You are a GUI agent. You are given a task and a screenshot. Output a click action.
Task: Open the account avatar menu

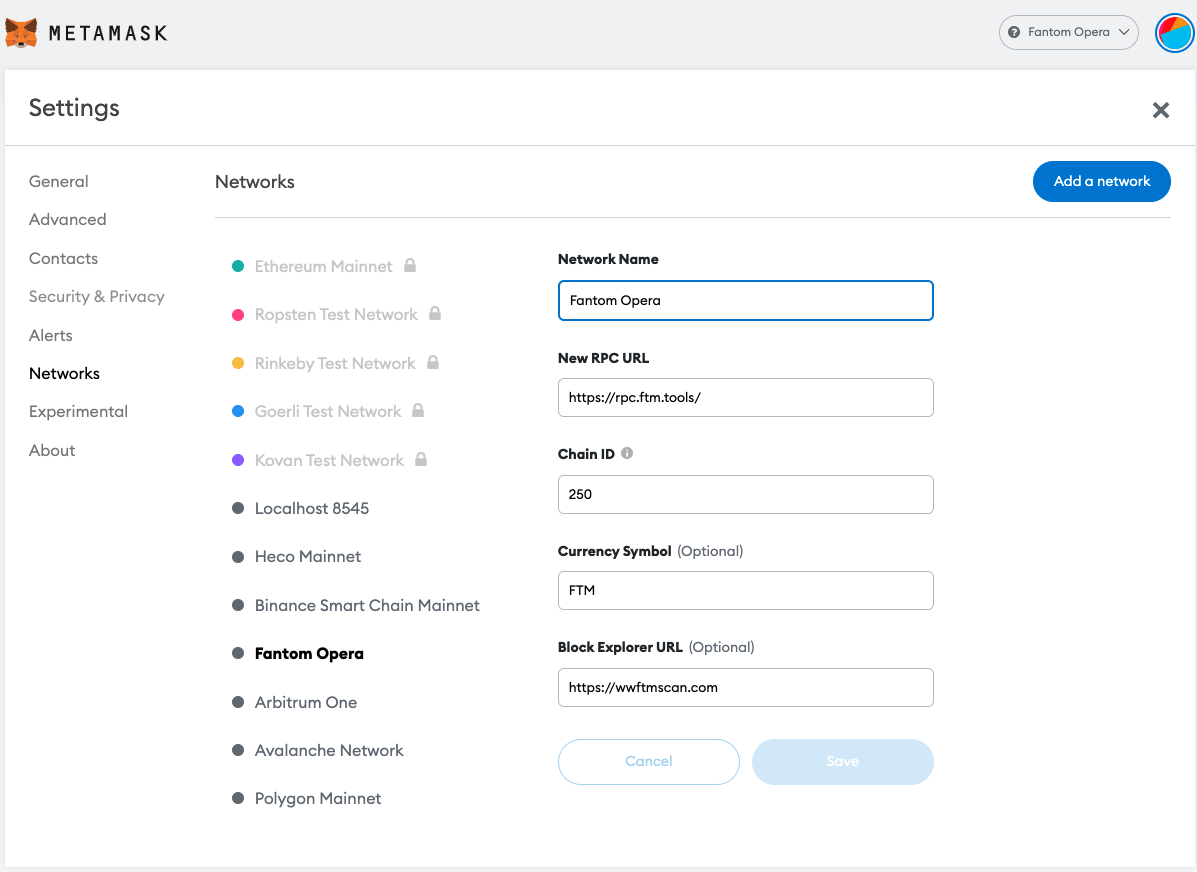coord(1174,33)
